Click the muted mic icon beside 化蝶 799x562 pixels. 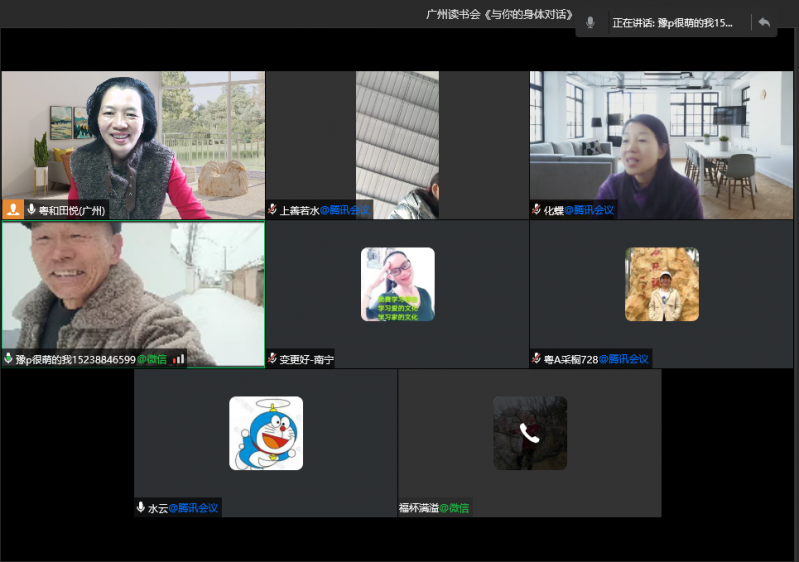pos(536,210)
